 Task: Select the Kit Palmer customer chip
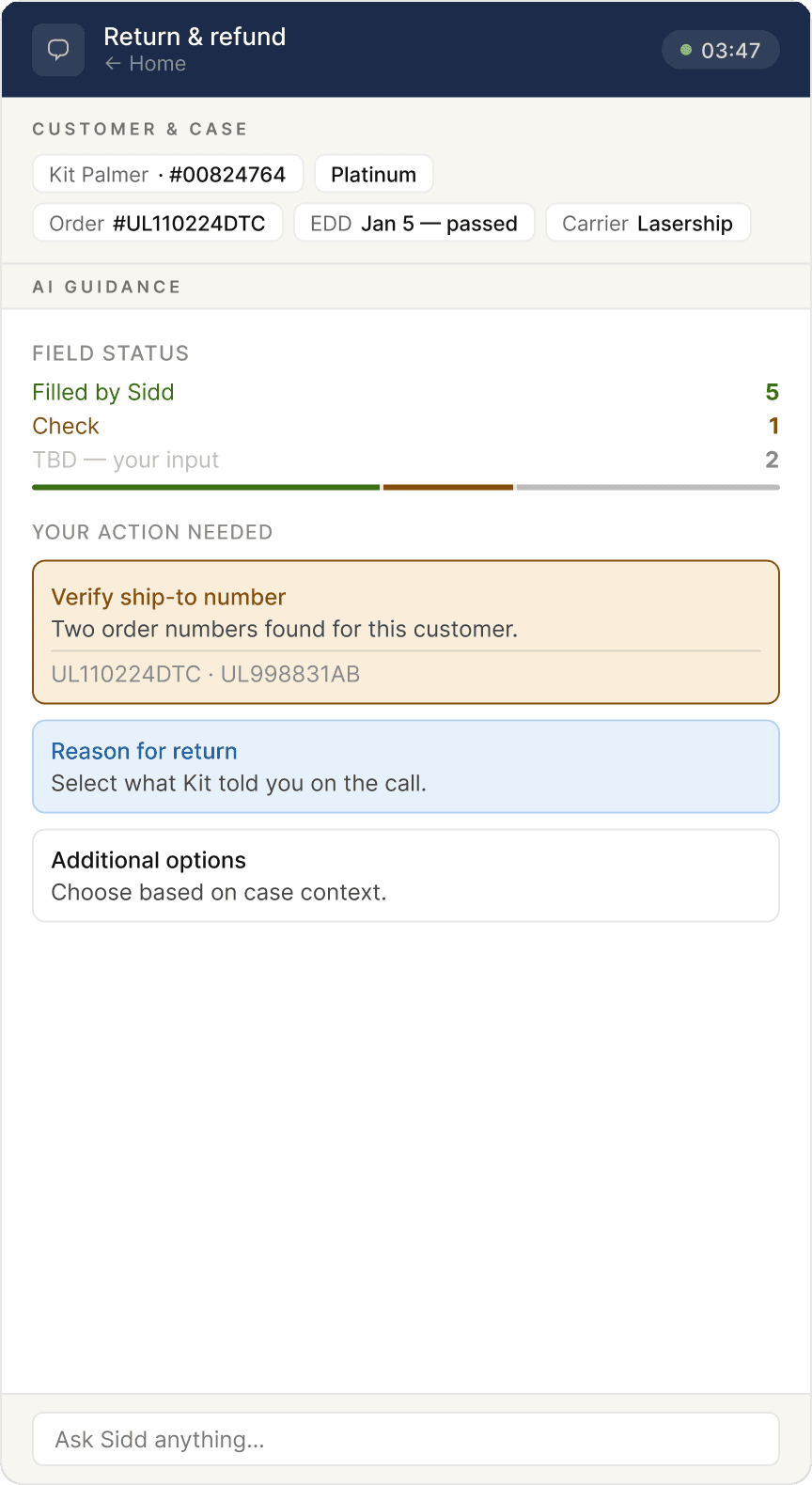tap(167, 175)
